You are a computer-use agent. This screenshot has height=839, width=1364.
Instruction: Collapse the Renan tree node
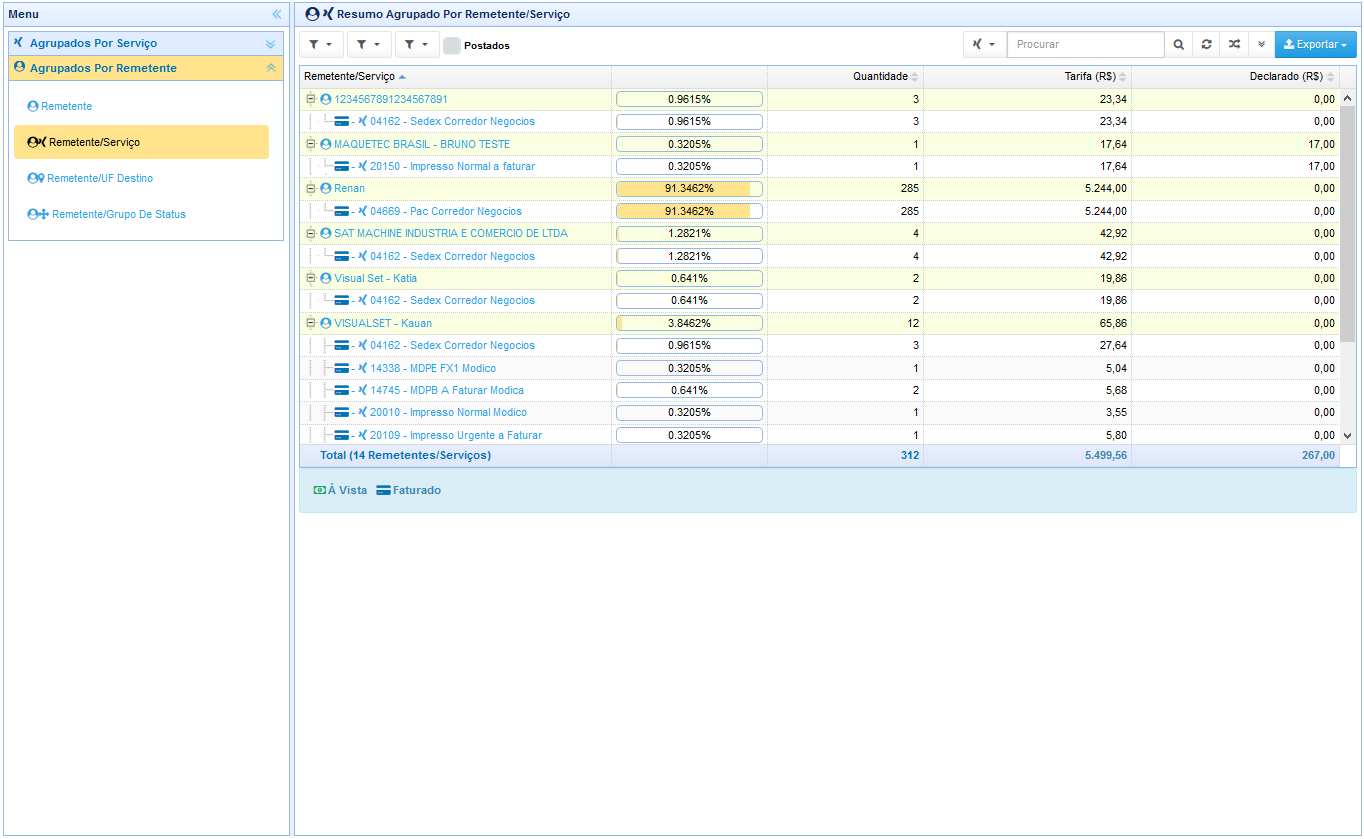click(311, 188)
